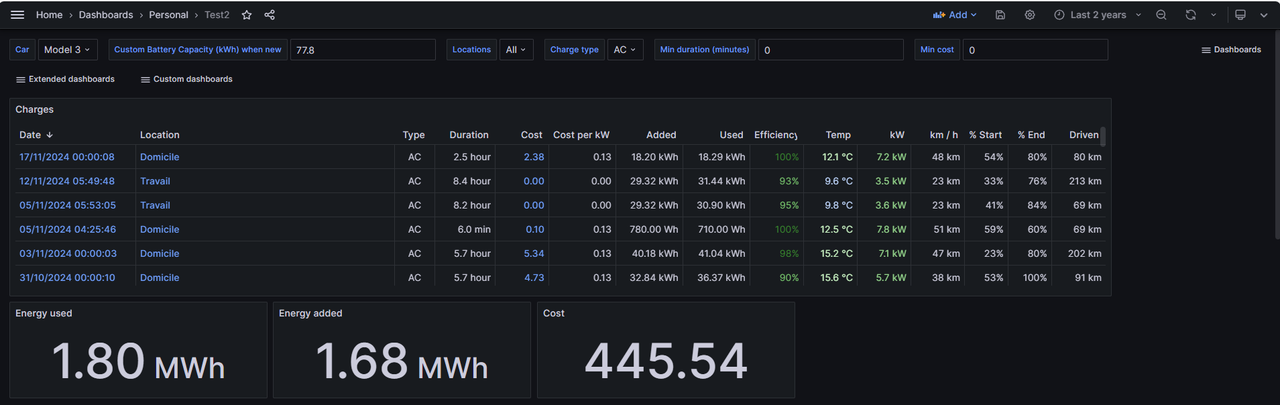This screenshot has height=405, width=1280.
Task: Zoom out the time range
Action: (x=1161, y=15)
